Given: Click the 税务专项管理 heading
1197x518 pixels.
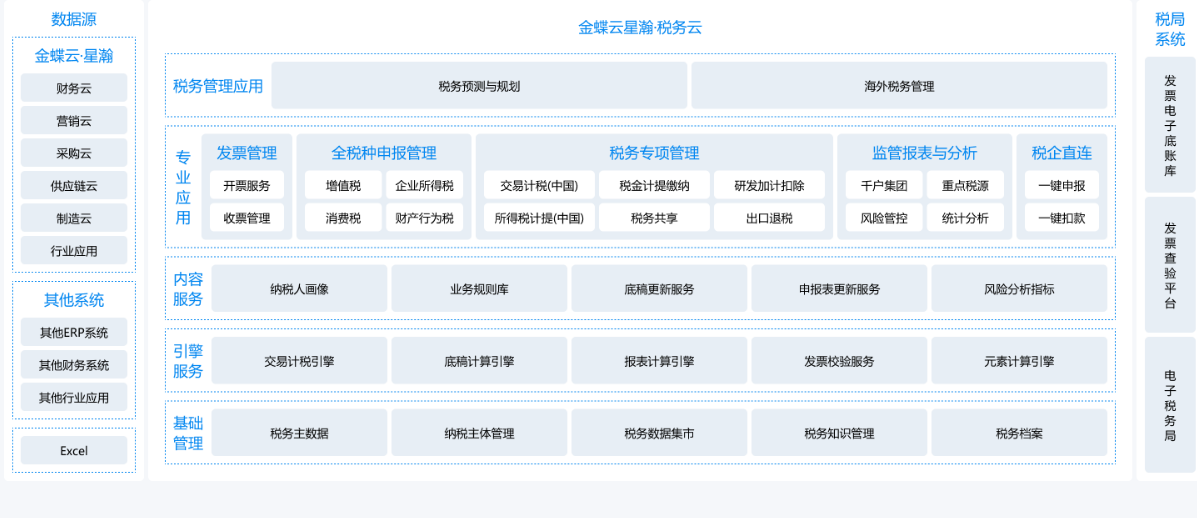Looking at the screenshot, I should tap(654, 153).
